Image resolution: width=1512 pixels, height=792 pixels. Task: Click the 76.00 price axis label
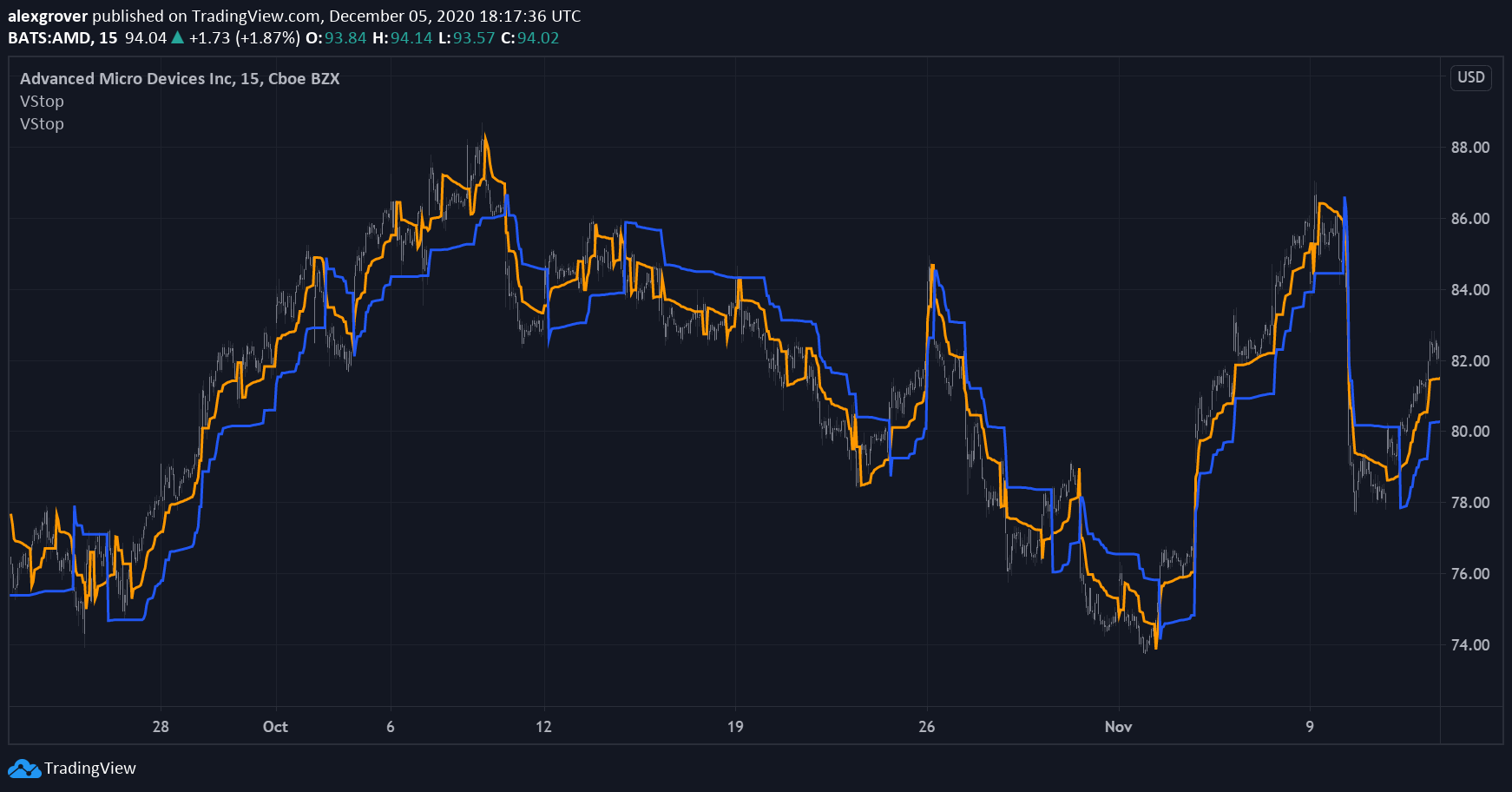pos(1470,574)
